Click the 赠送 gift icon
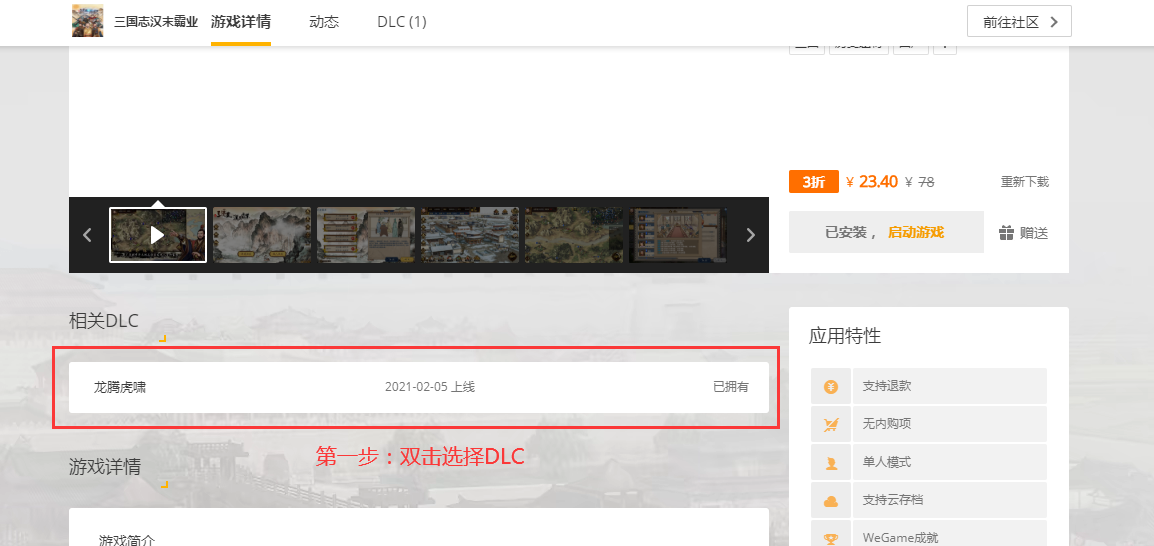This screenshot has height=546, width=1154. pos(1006,233)
